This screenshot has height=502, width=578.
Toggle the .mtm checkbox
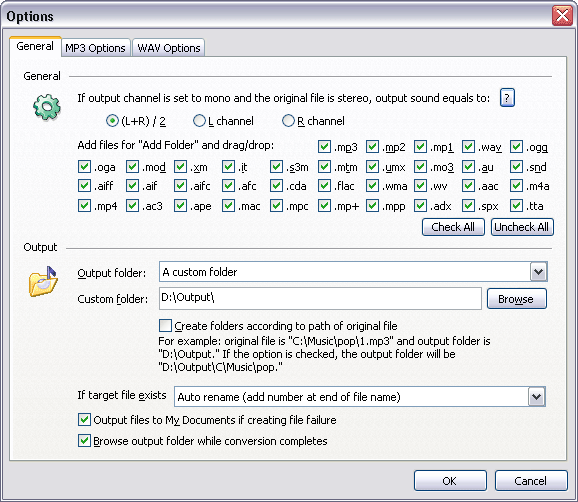(x=324, y=167)
